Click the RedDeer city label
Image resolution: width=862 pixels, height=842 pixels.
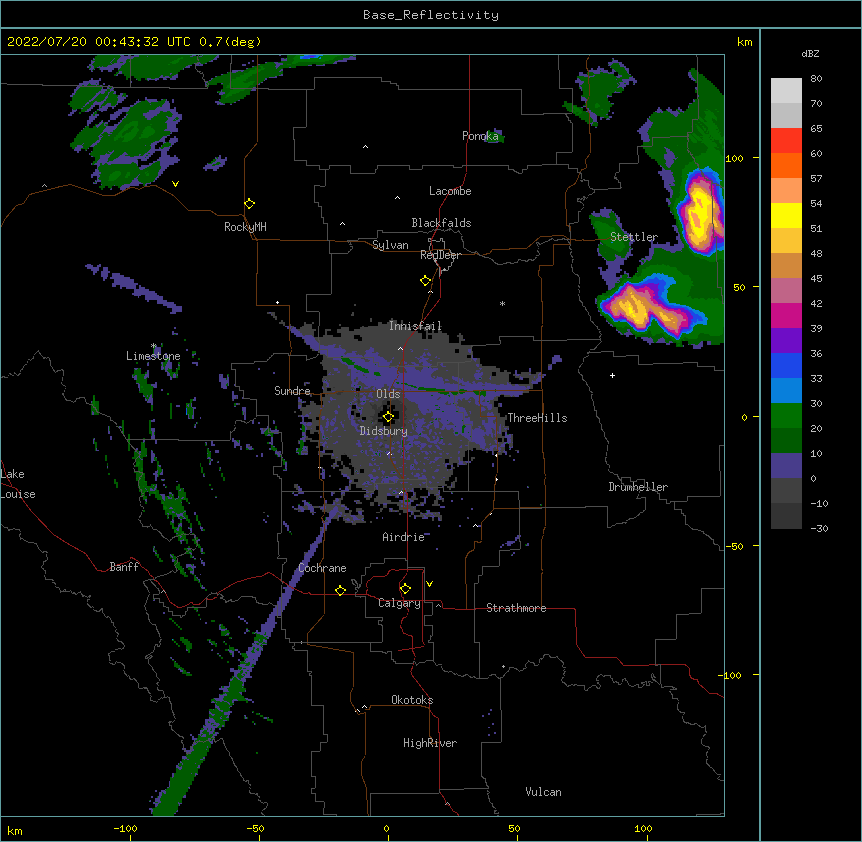click(x=440, y=255)
